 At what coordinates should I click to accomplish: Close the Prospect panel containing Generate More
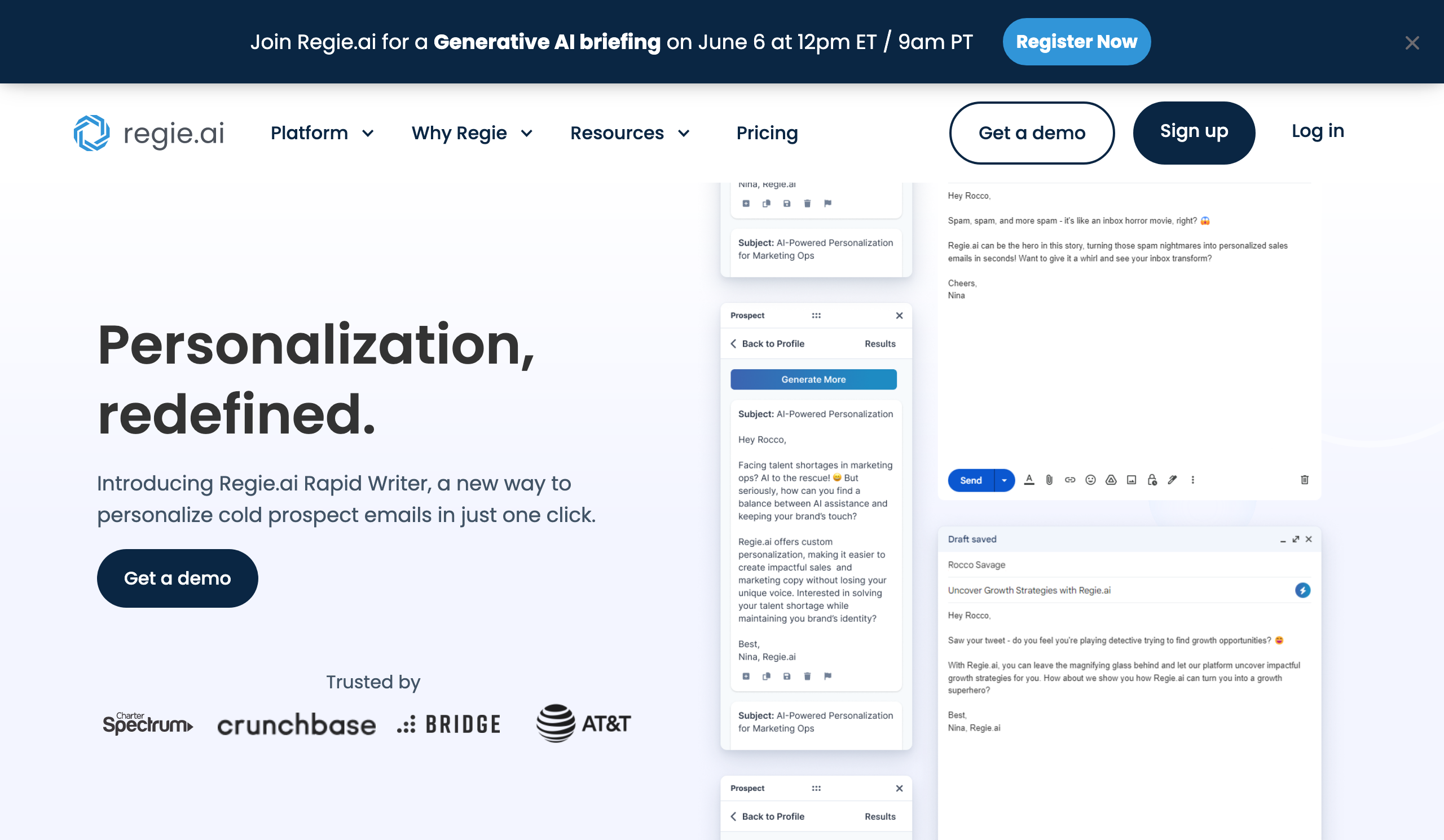click(x=899, y=316)
